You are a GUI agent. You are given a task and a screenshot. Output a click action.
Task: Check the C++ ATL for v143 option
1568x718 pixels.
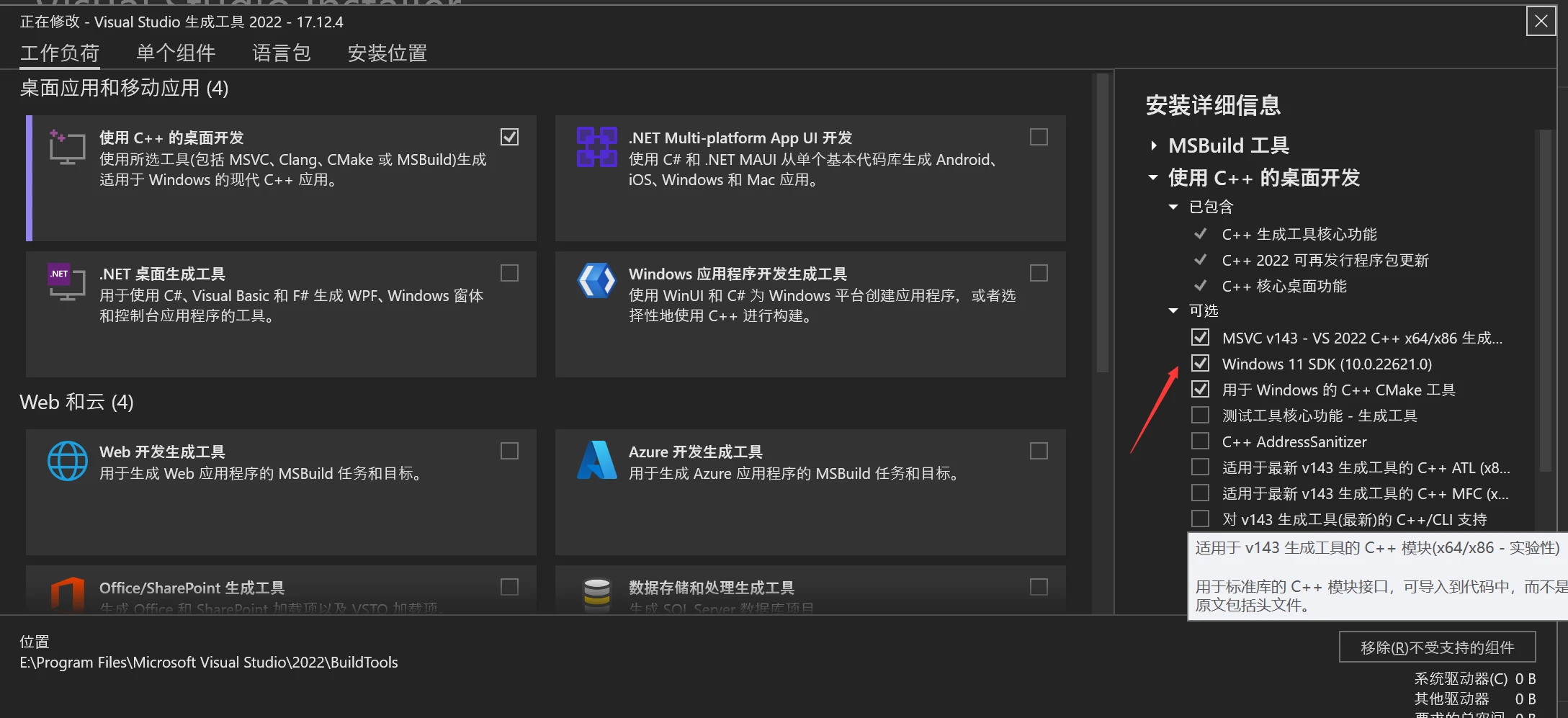tap(1200, 467)
